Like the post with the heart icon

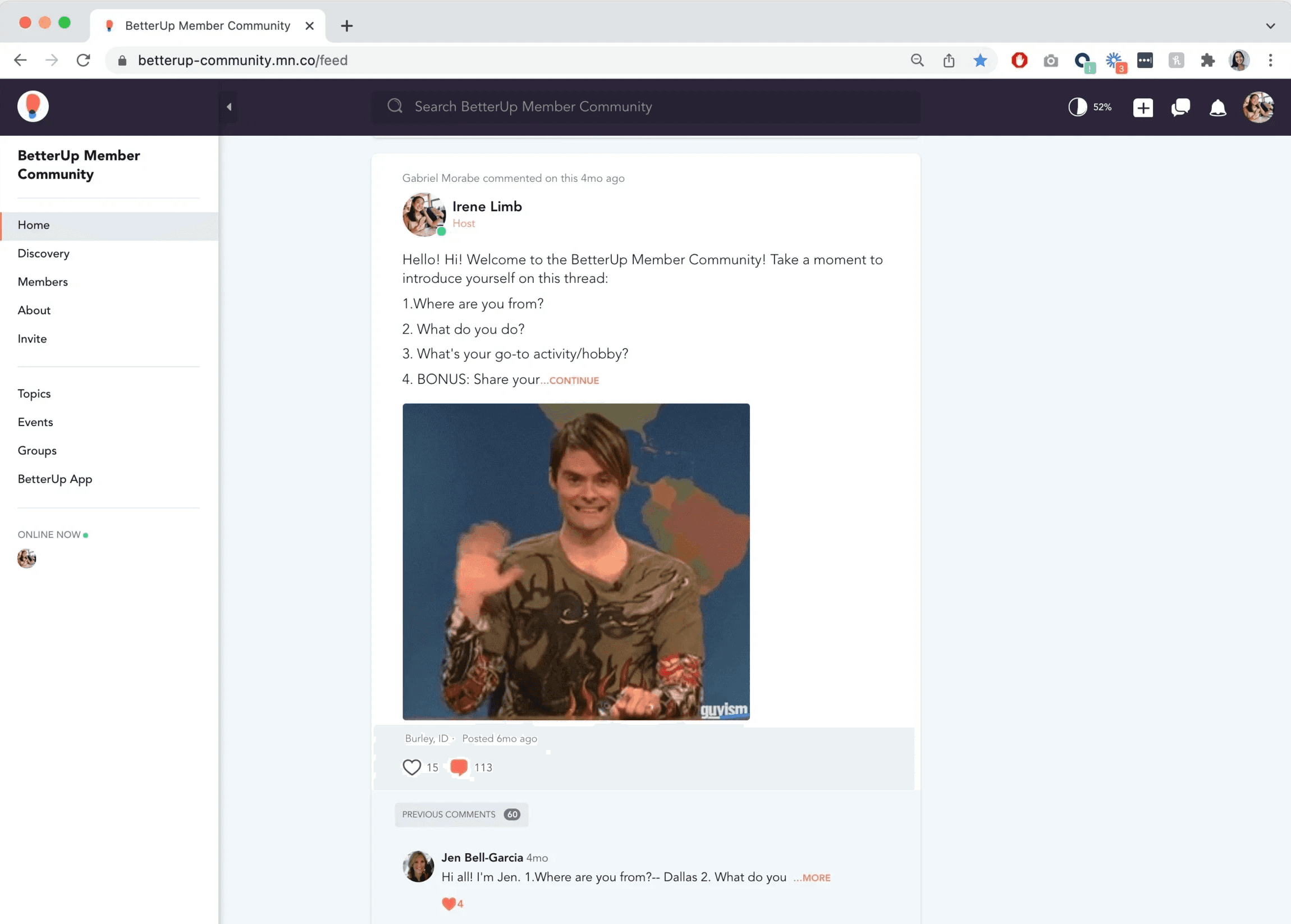pos(412,767)
